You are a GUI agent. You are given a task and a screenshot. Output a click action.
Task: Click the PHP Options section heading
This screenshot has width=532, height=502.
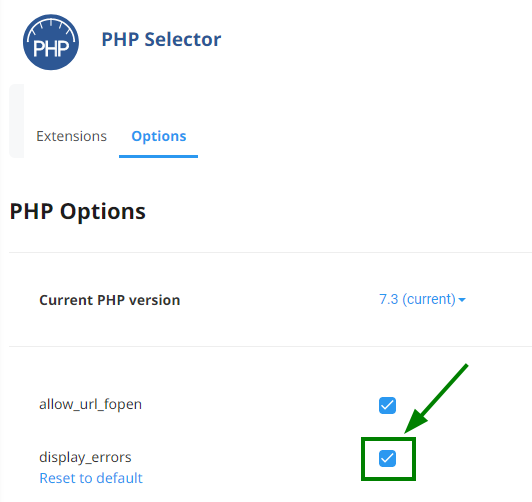[x=78, y=212]
